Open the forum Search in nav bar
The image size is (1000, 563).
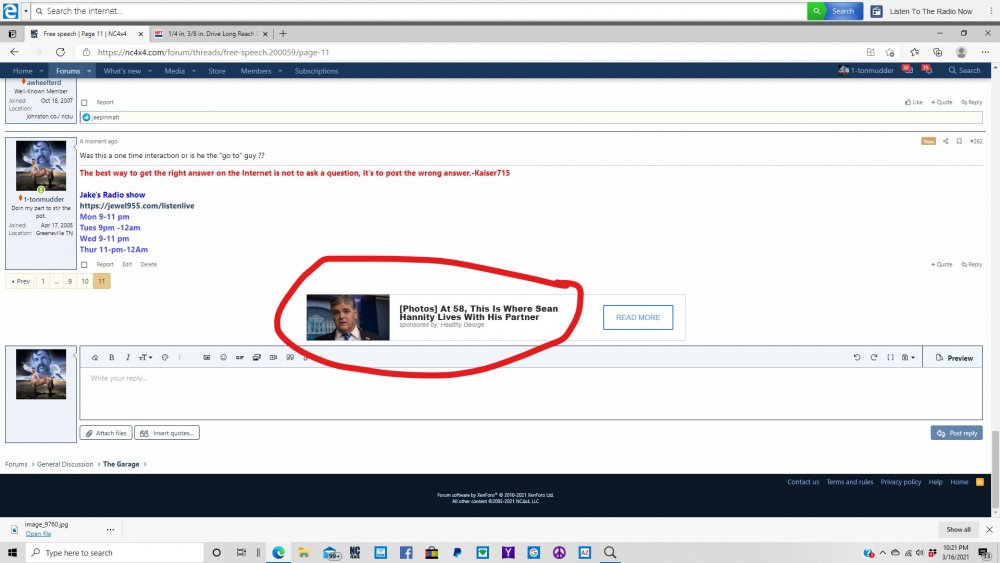coord(964,71)
